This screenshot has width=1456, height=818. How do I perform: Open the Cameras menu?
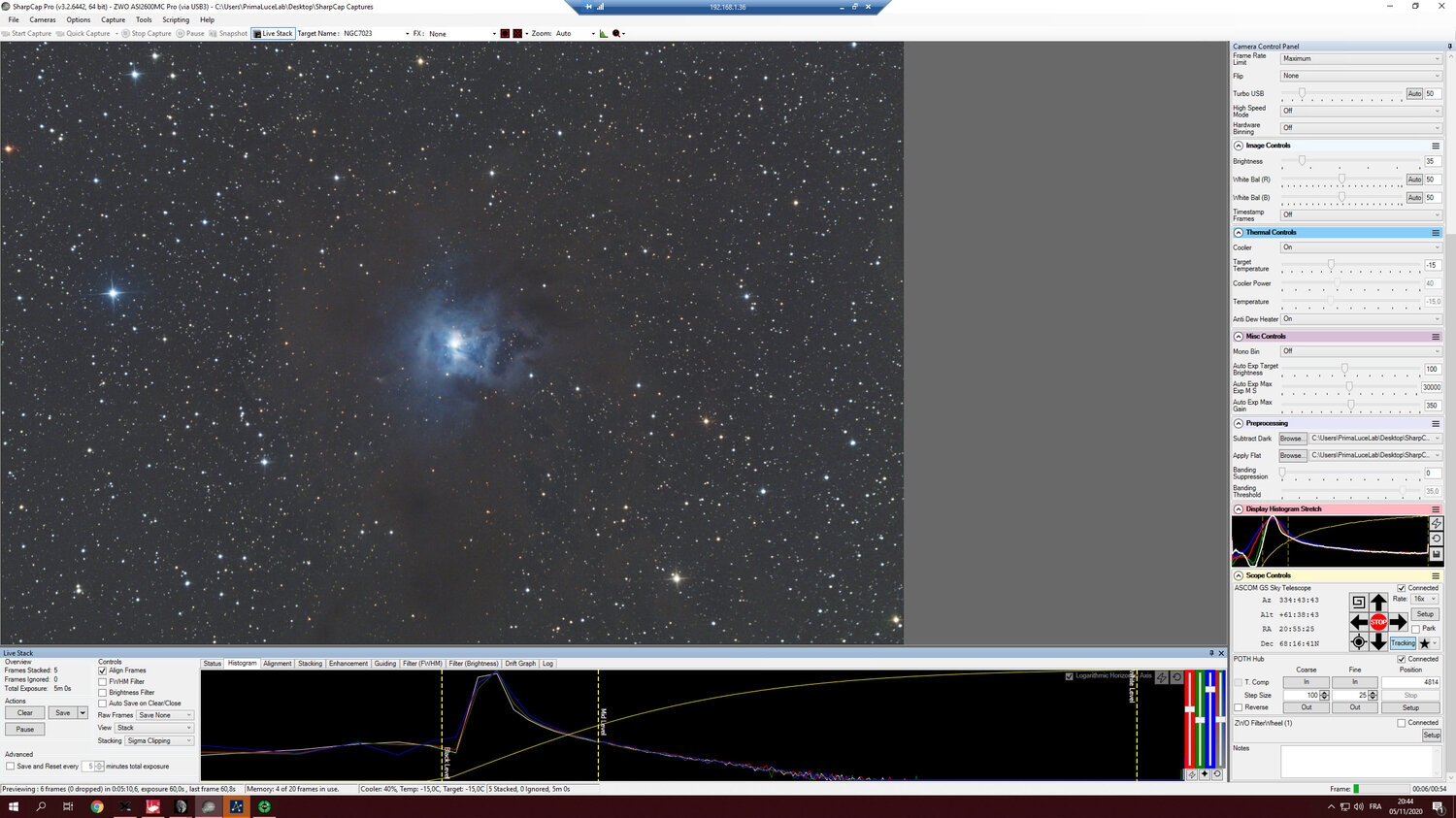43,19
